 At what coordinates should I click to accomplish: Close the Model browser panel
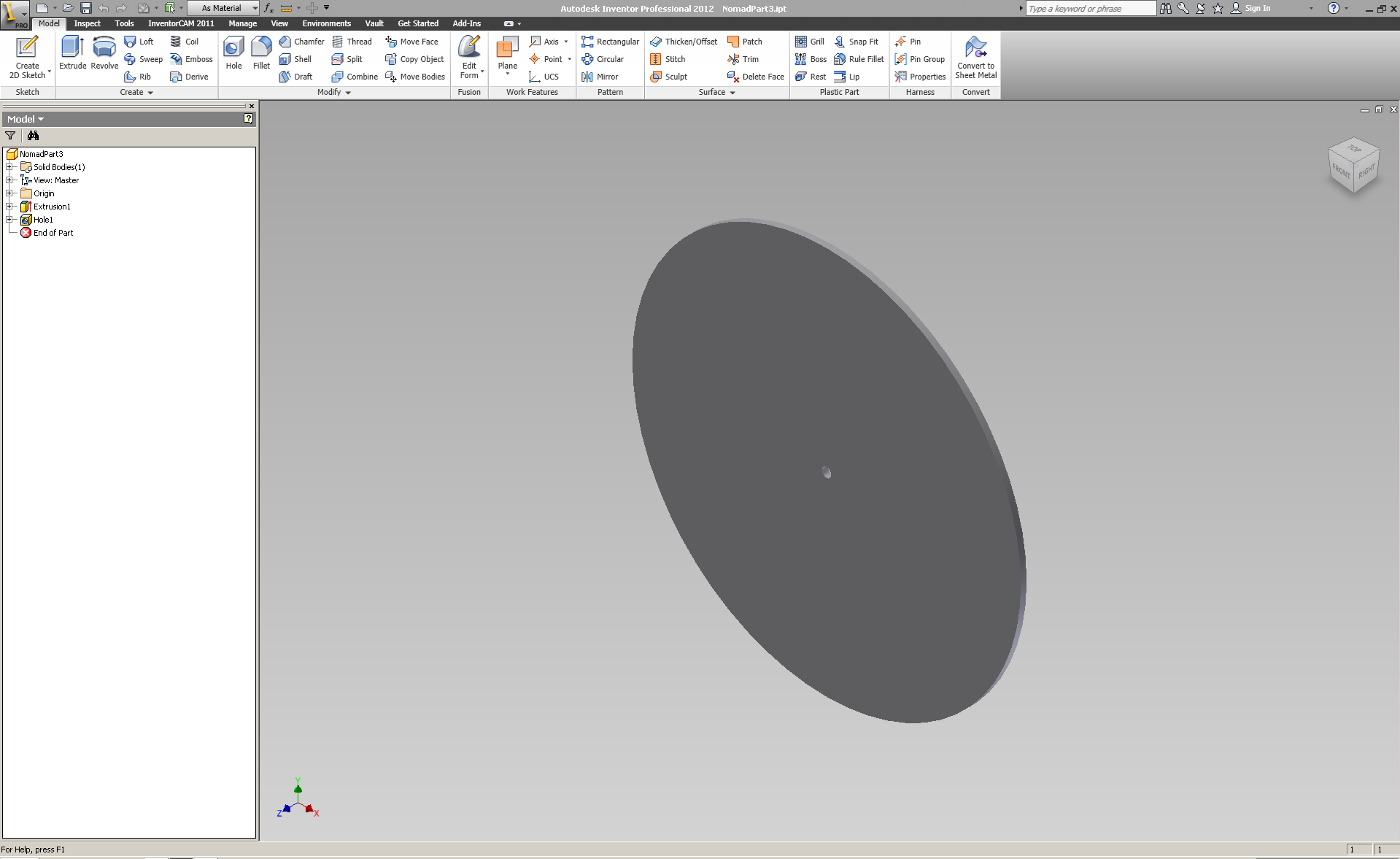click(x=252, y=107)
